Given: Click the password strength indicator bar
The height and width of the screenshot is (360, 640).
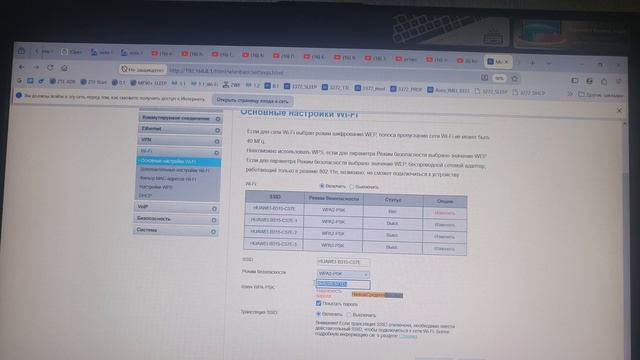Looking at the screenshot, I should pyautogui.click(x=377, y=295).
